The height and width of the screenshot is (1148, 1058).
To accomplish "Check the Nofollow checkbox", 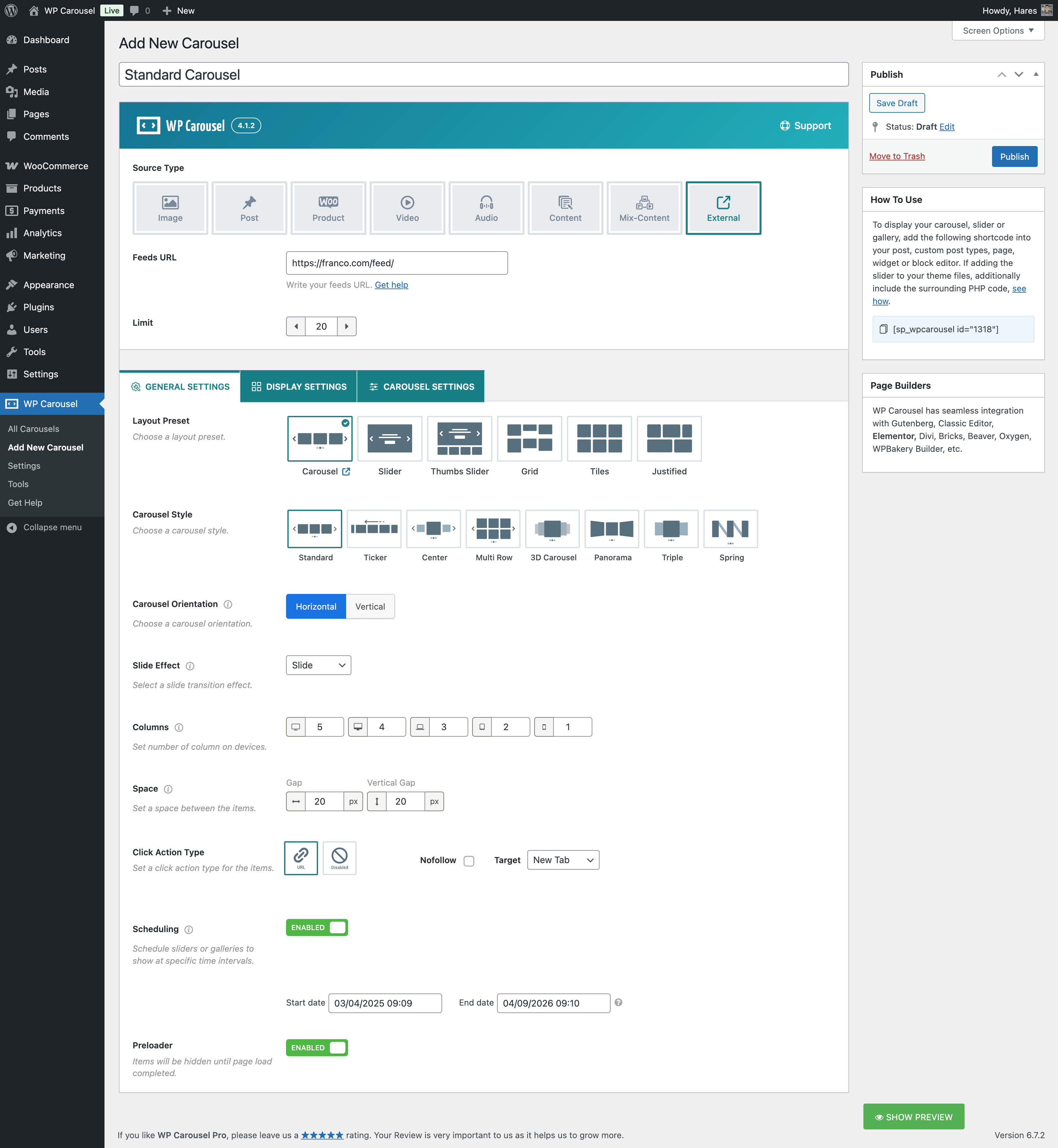I will point(469,861).
